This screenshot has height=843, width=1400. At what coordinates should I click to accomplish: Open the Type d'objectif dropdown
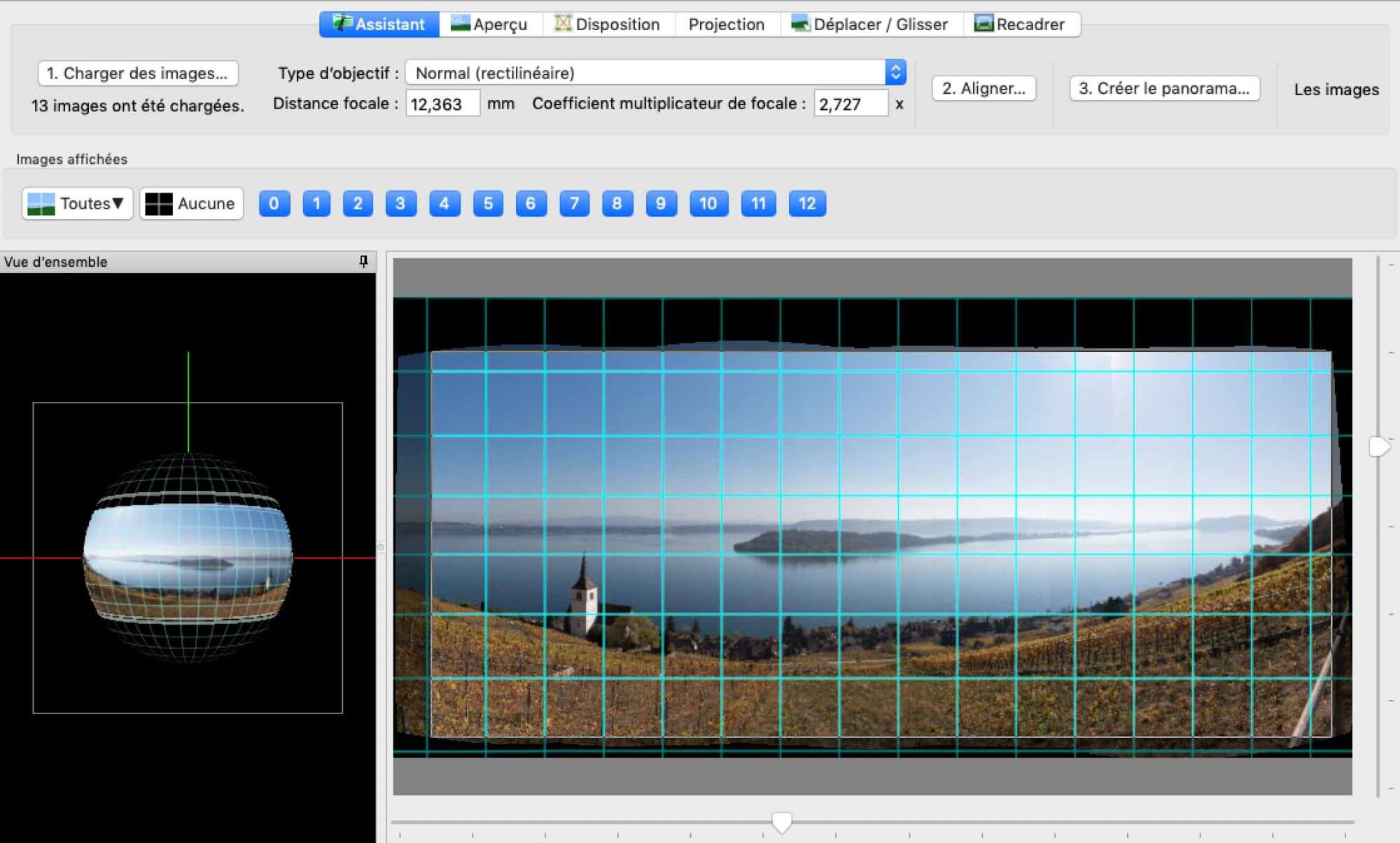click(x=656, y=73)
